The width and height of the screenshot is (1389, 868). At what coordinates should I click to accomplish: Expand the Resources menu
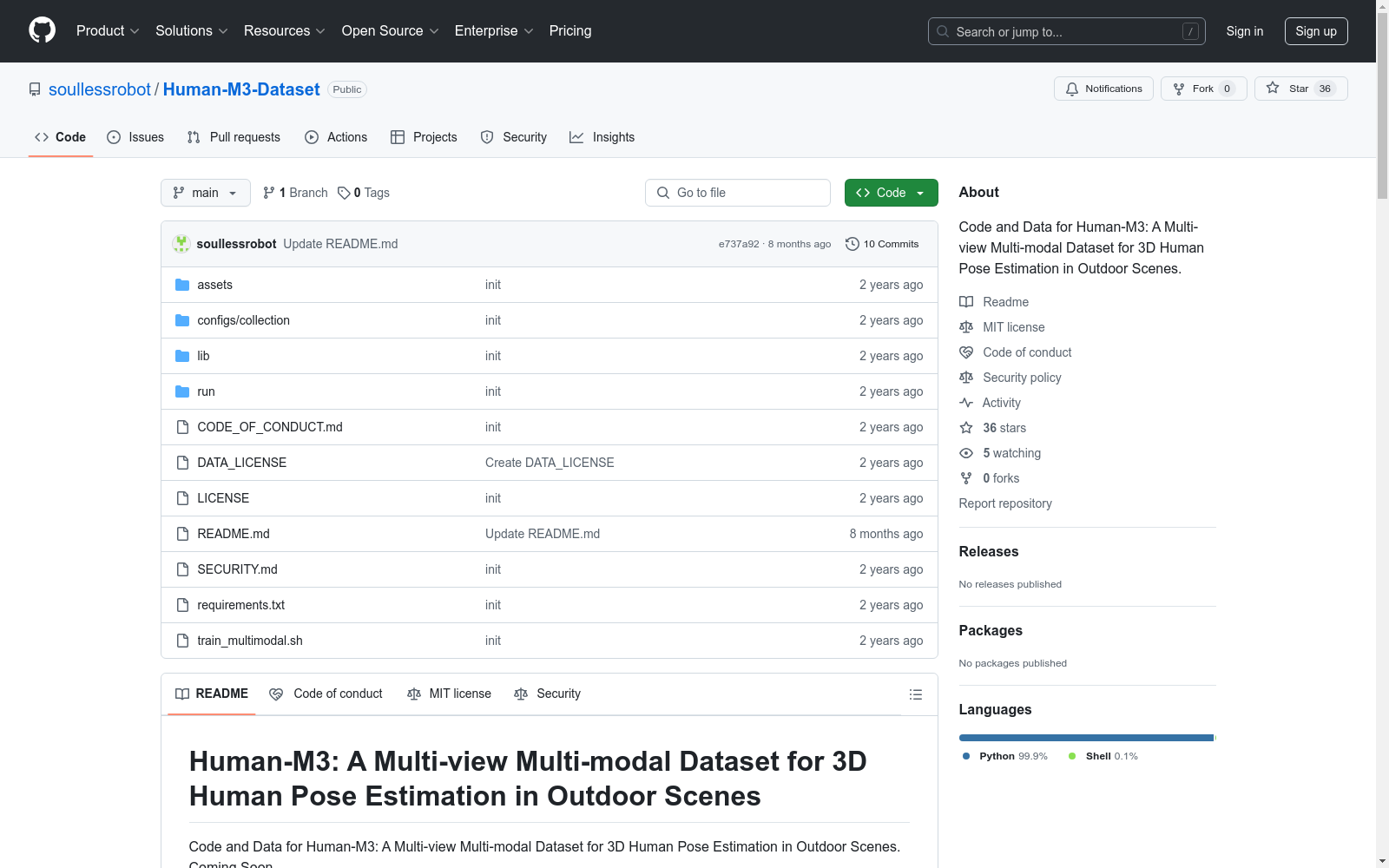pos(285,31)
